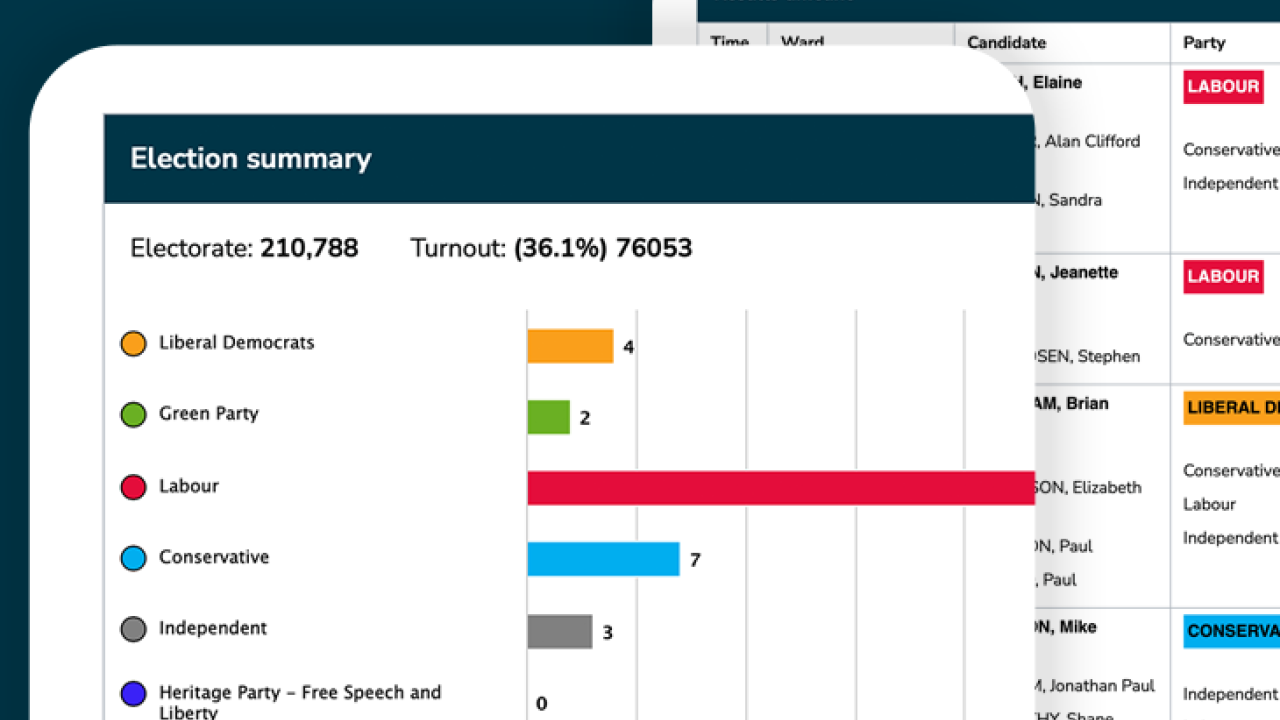This screenshot has width=1280, height=720.
Task: Click the Green Party legend circle icon
Action: pyautogui.click(x=133, y=414)
